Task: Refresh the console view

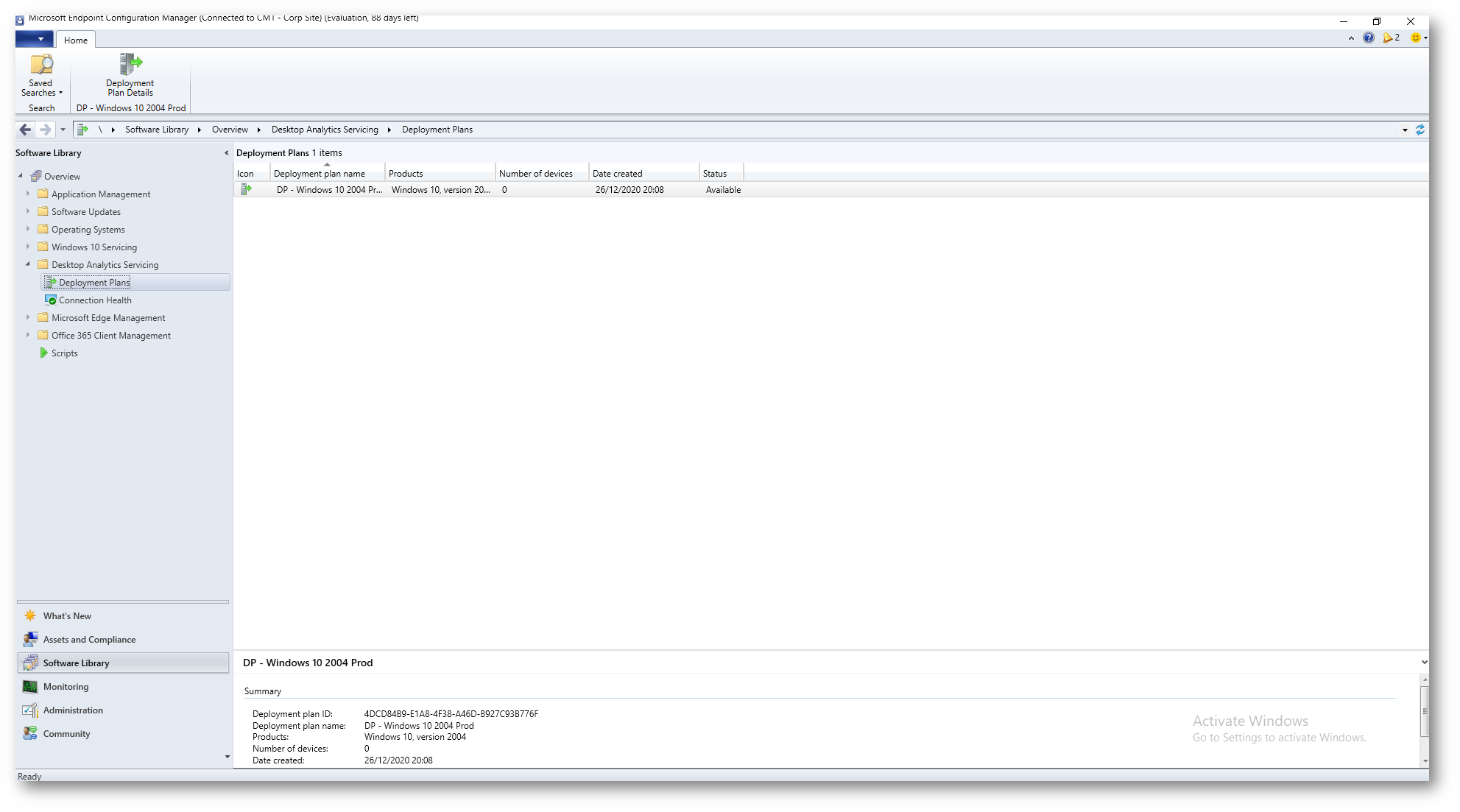Action: 1420,130
